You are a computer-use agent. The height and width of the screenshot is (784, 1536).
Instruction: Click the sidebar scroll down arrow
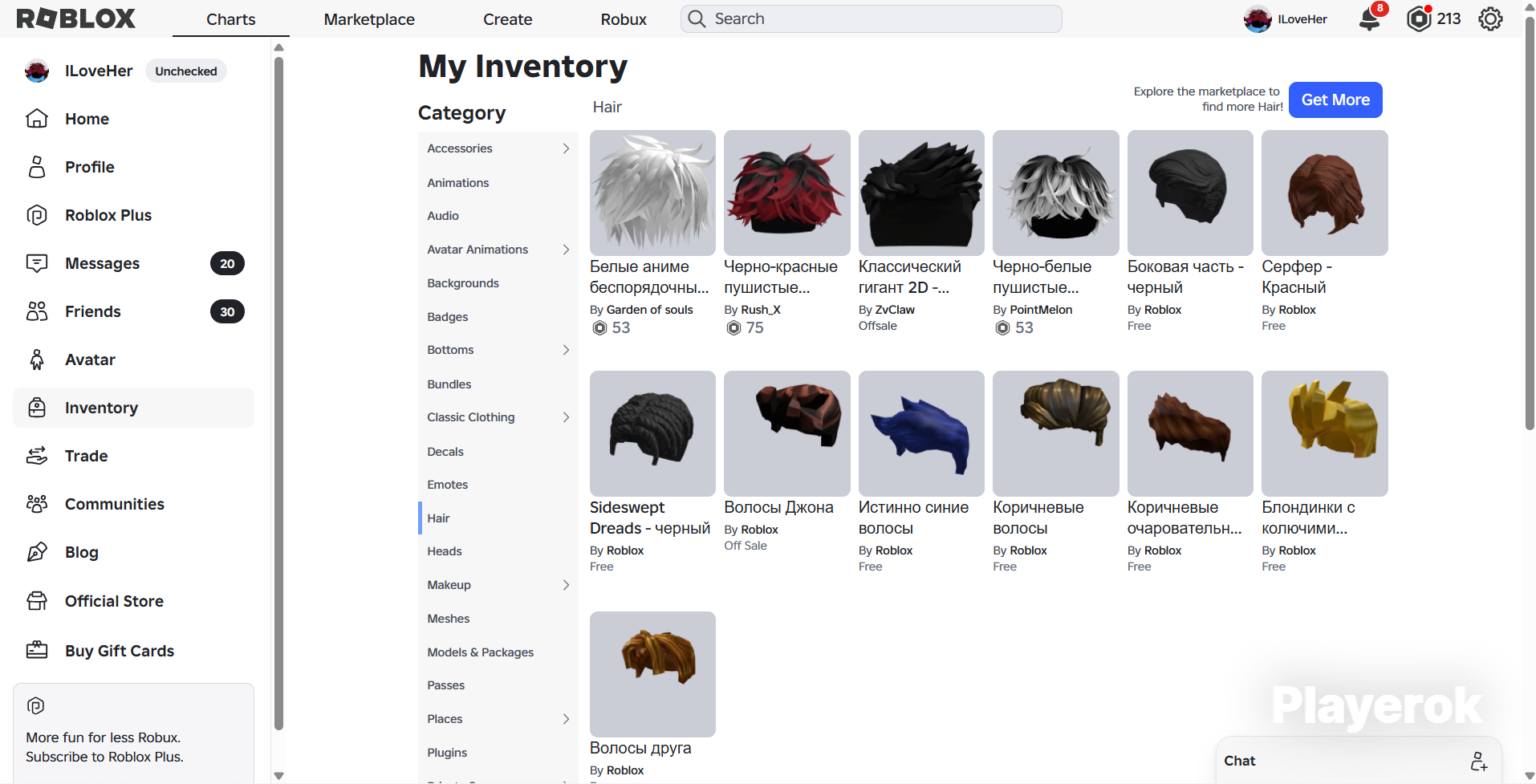pyautogui.click(x=278, y=776)
